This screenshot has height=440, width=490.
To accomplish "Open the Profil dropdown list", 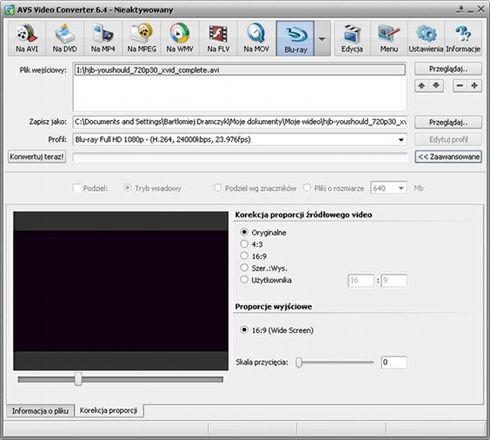I will pos(401,140).
